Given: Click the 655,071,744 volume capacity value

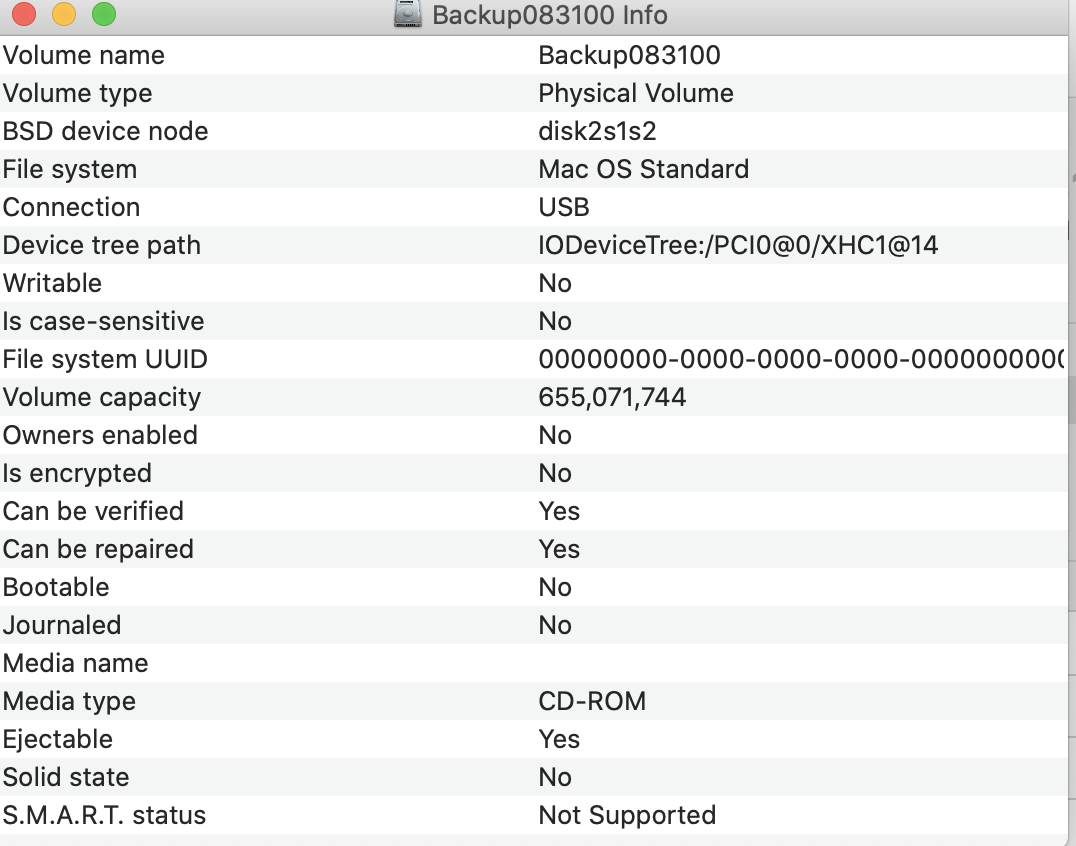Looking at the screenshot, I should pyautogui.click(x=612, y=397).
